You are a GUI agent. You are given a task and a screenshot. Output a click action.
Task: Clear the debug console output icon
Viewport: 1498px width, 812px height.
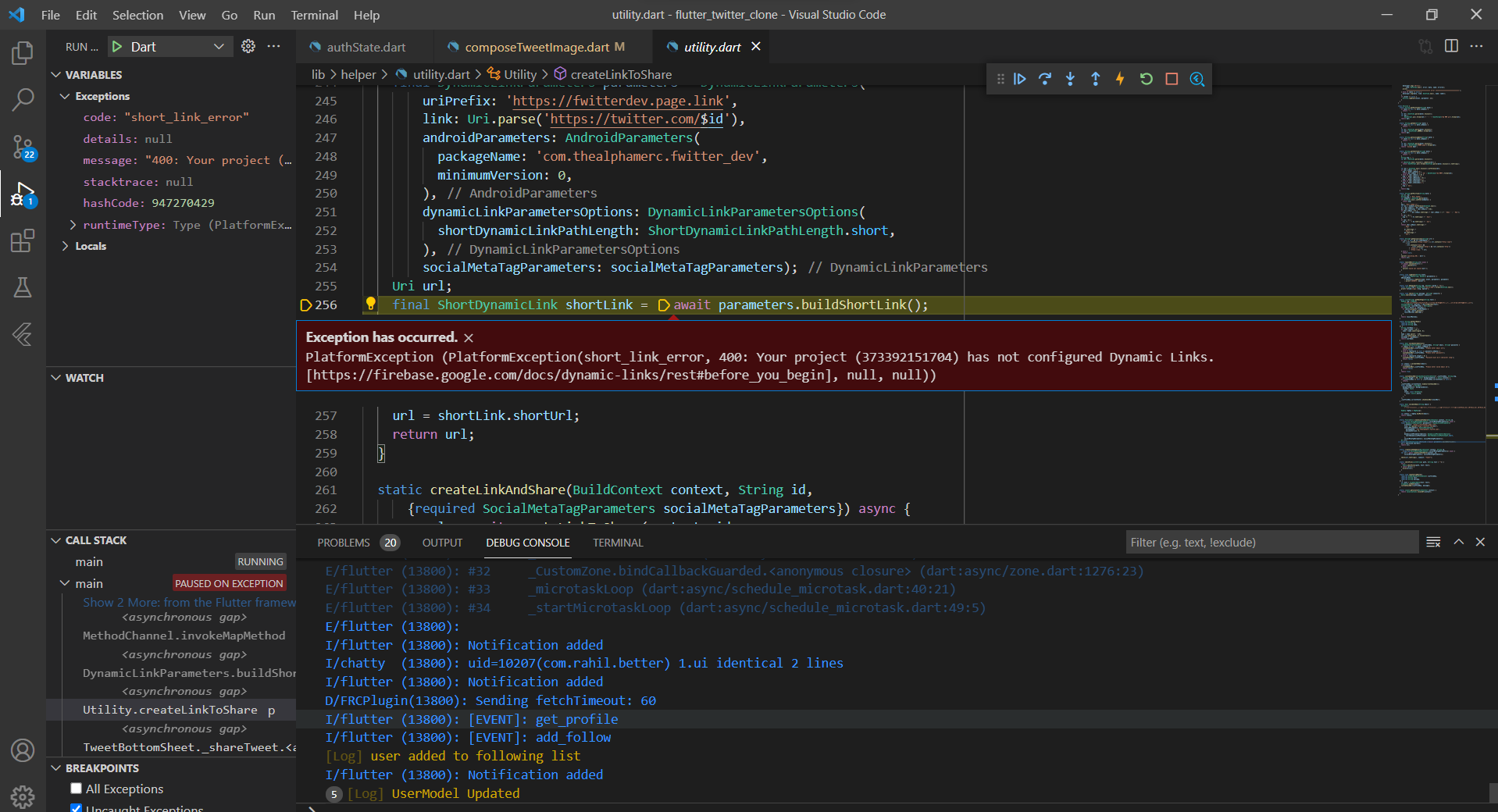[1433, 542]
